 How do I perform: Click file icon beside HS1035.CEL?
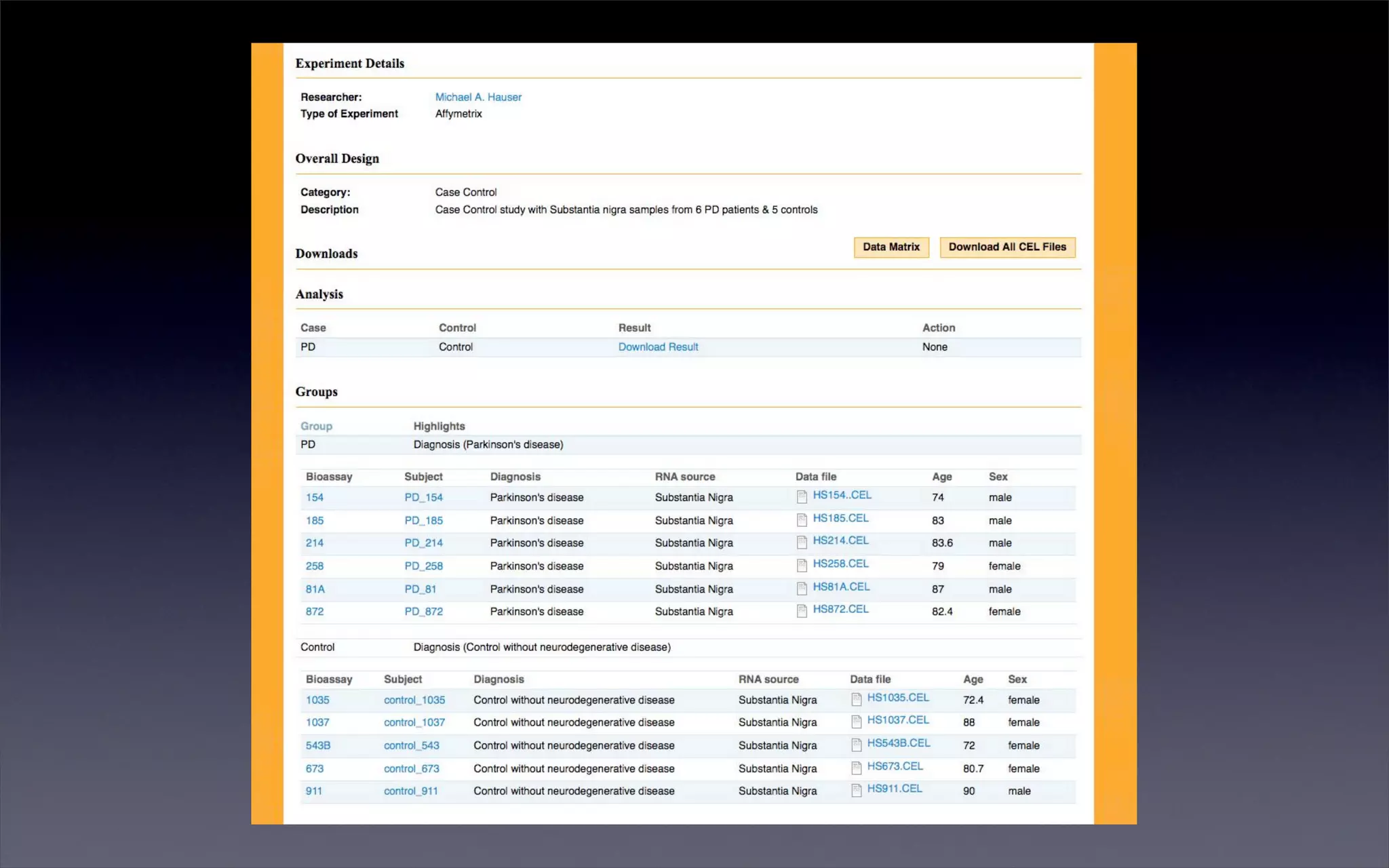tap(856, 699)
